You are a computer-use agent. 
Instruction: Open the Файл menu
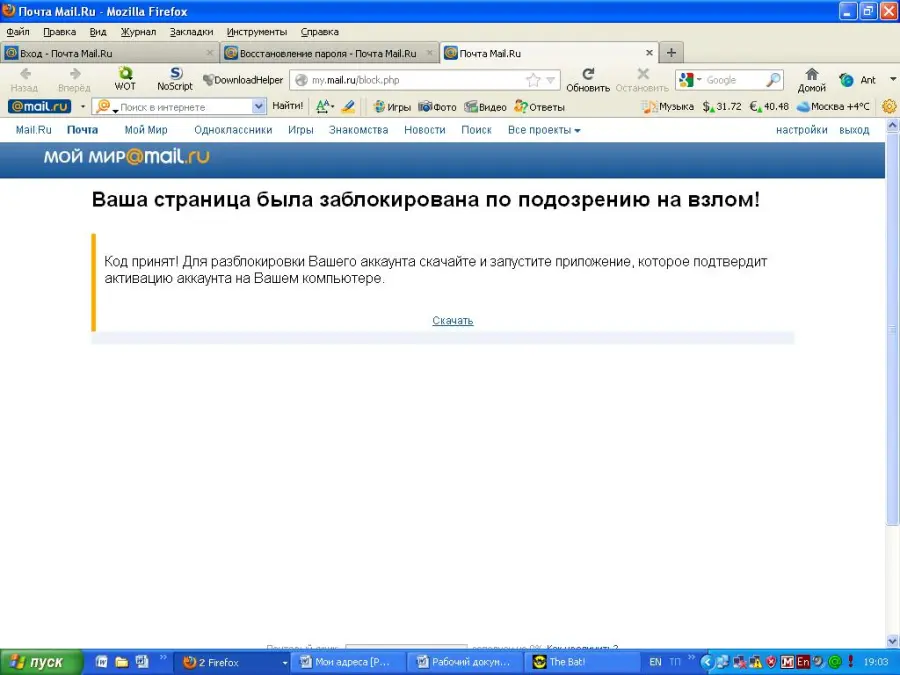point(18,32)
